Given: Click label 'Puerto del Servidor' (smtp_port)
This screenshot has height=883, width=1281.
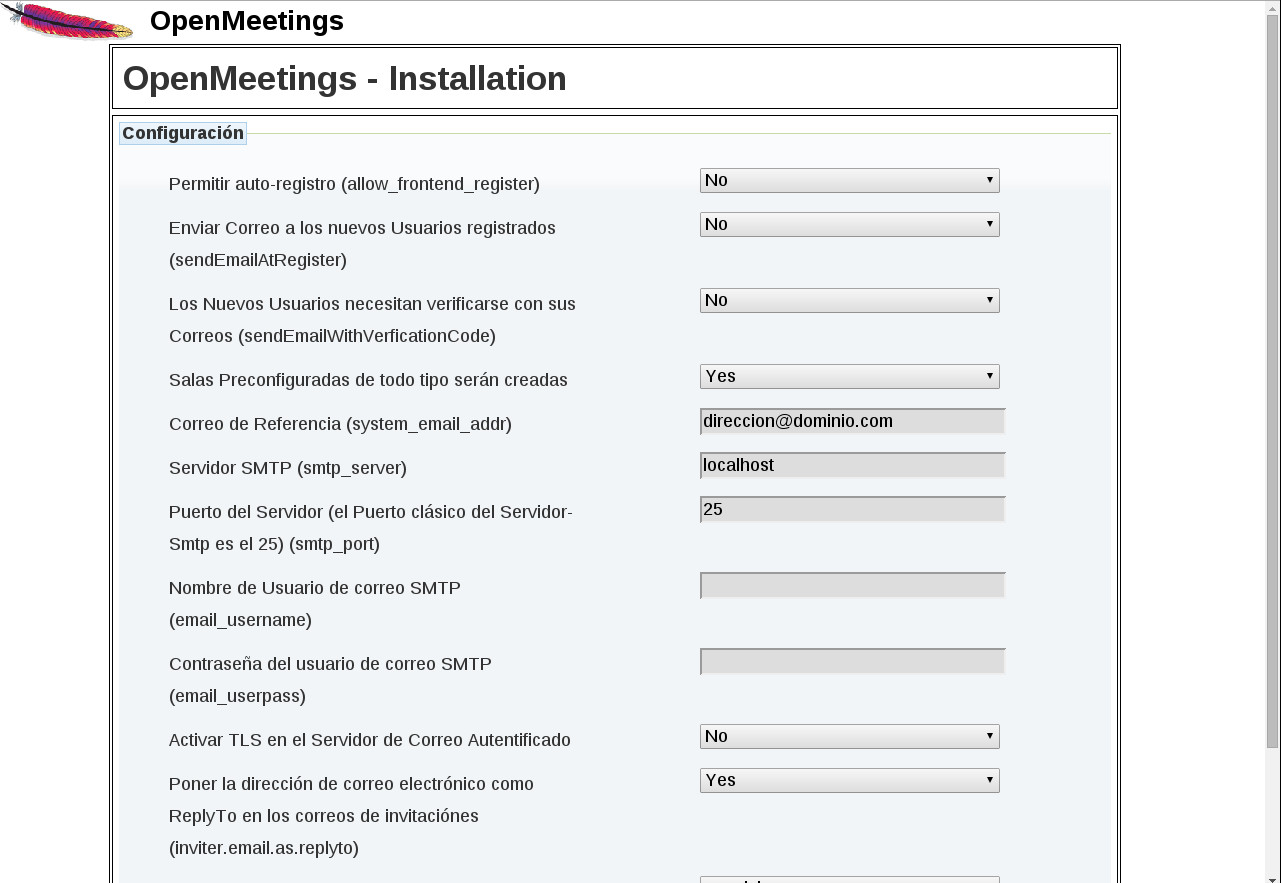Looking at the screenshot, I should 371,528.
